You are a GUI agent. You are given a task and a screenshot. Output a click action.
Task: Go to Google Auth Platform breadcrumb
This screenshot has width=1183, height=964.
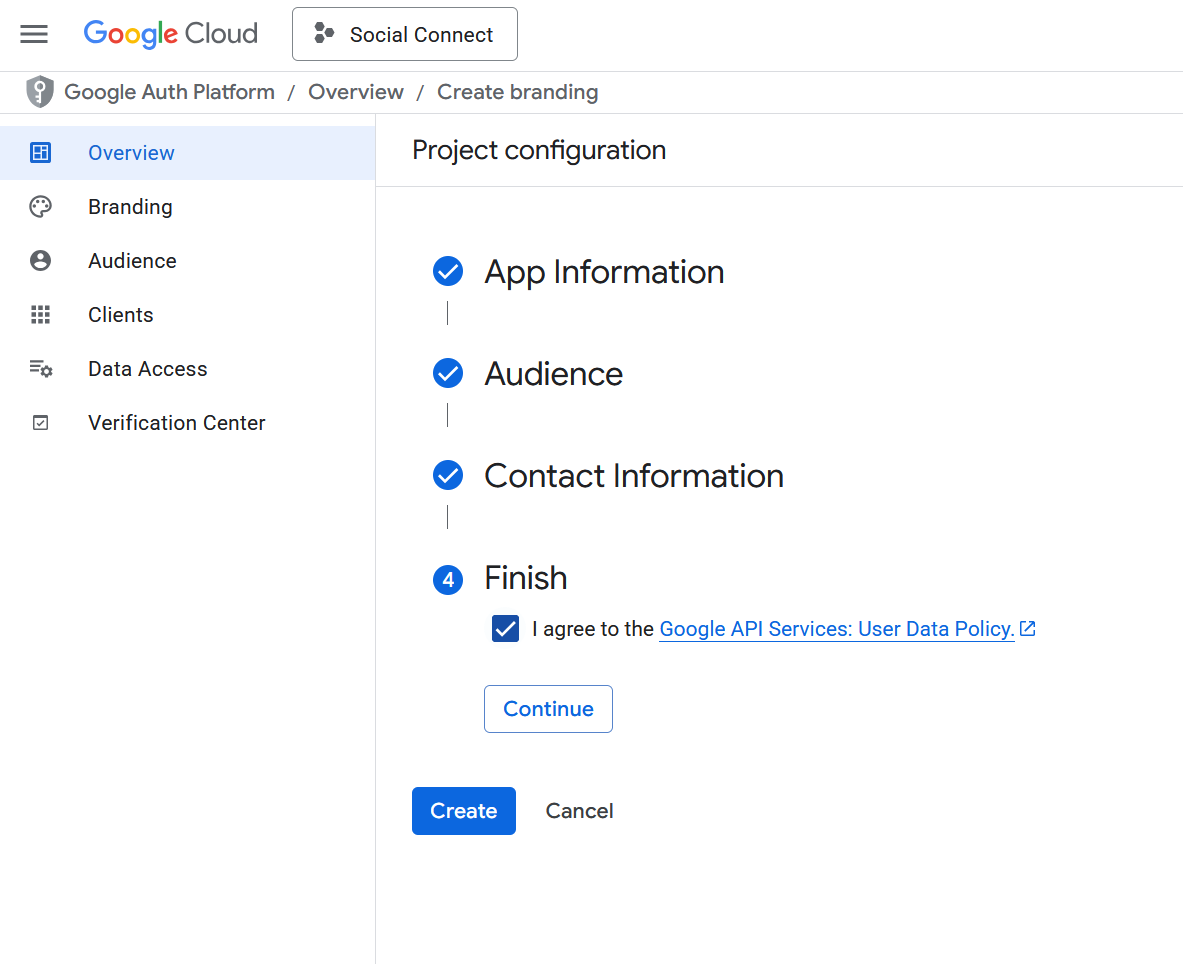tap(169, 92)
